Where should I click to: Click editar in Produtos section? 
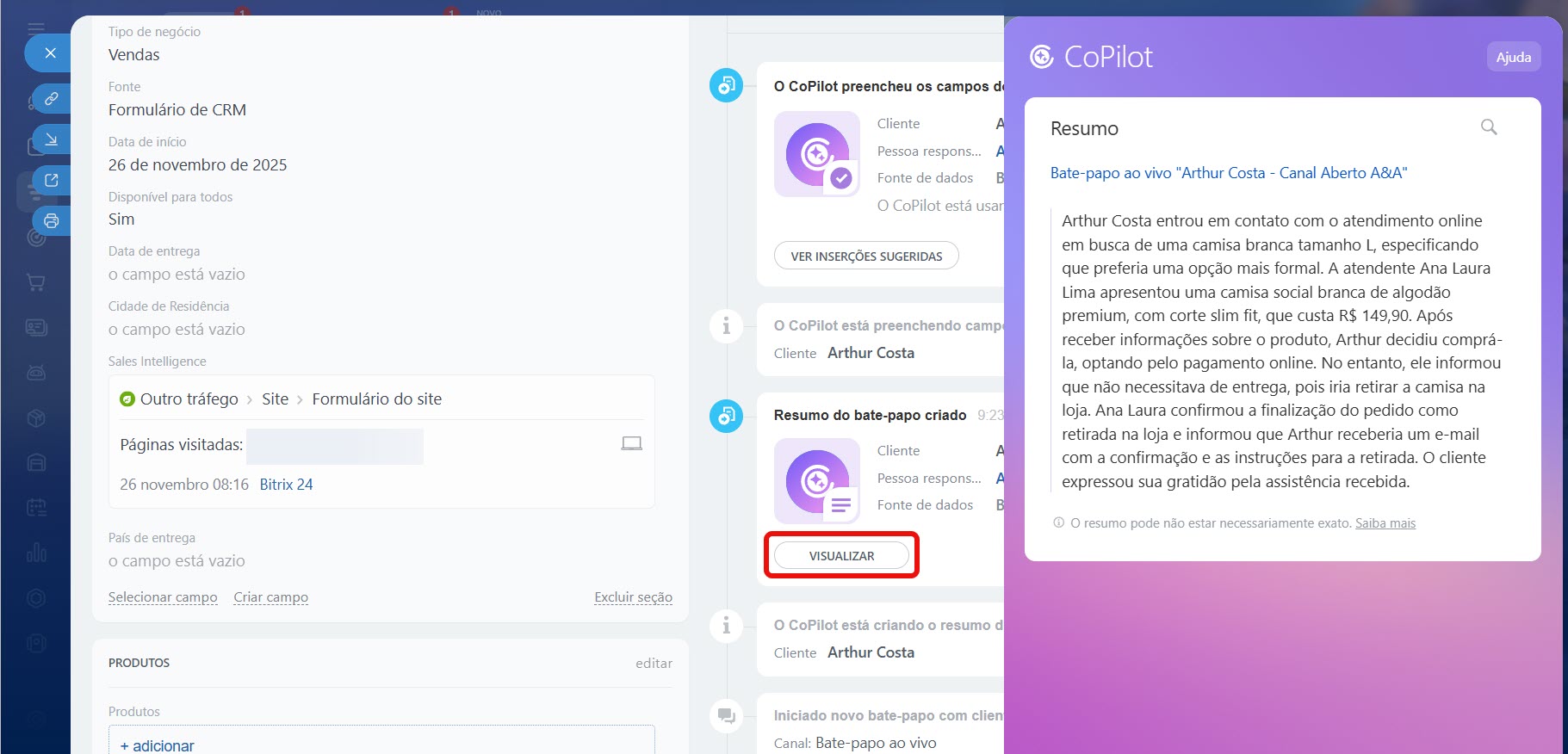click(x=654, y=663)
